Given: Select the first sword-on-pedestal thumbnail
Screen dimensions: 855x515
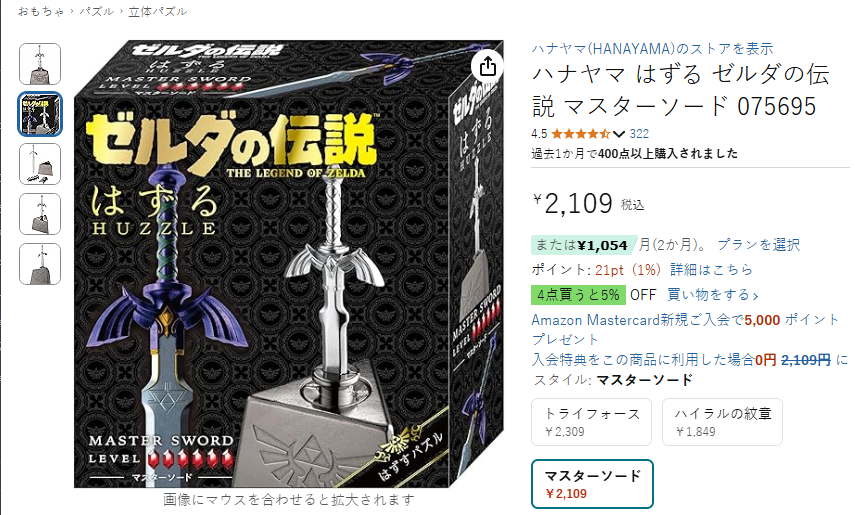Looking at the screenshot, I should pos(40,64).
